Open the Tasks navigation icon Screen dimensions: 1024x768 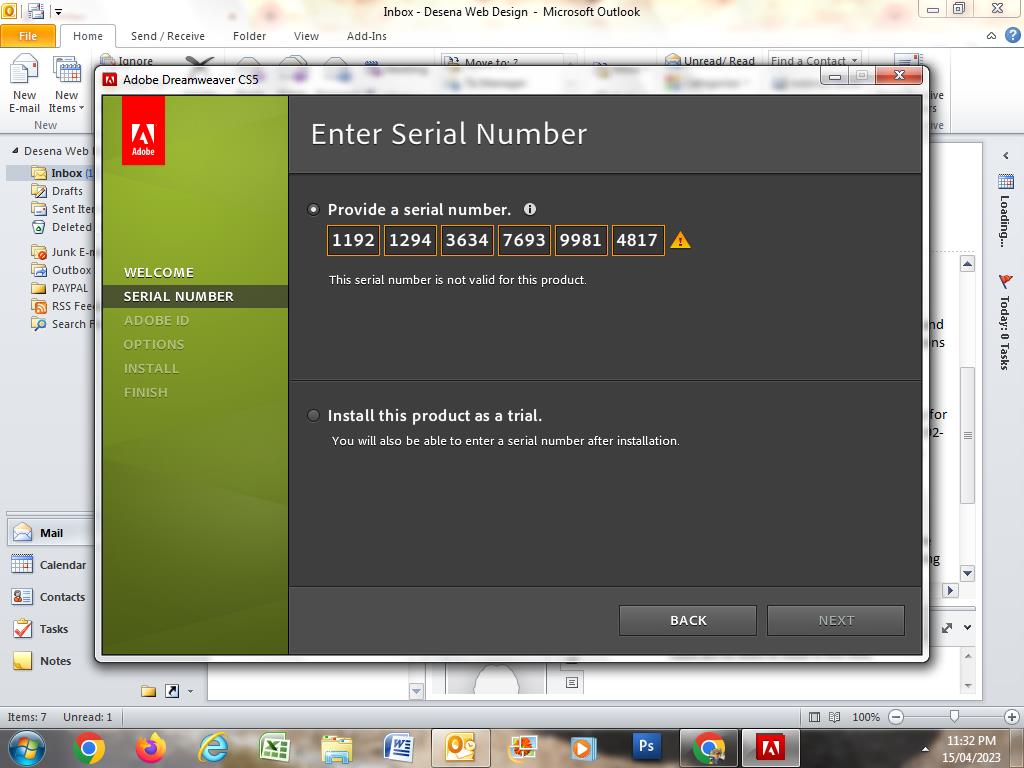click(22, 629)
